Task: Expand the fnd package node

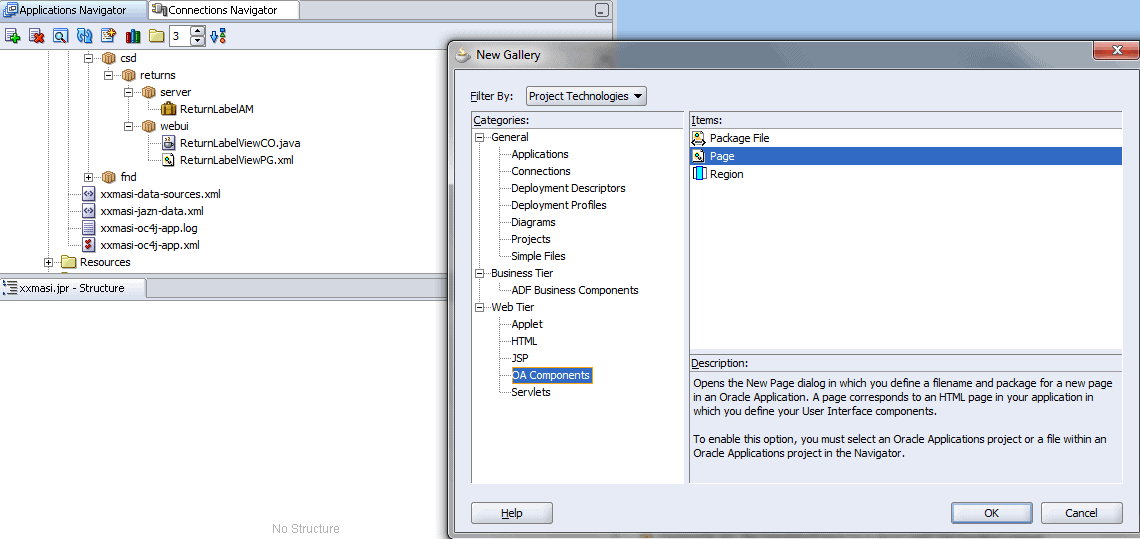Action: click(89, 177)
